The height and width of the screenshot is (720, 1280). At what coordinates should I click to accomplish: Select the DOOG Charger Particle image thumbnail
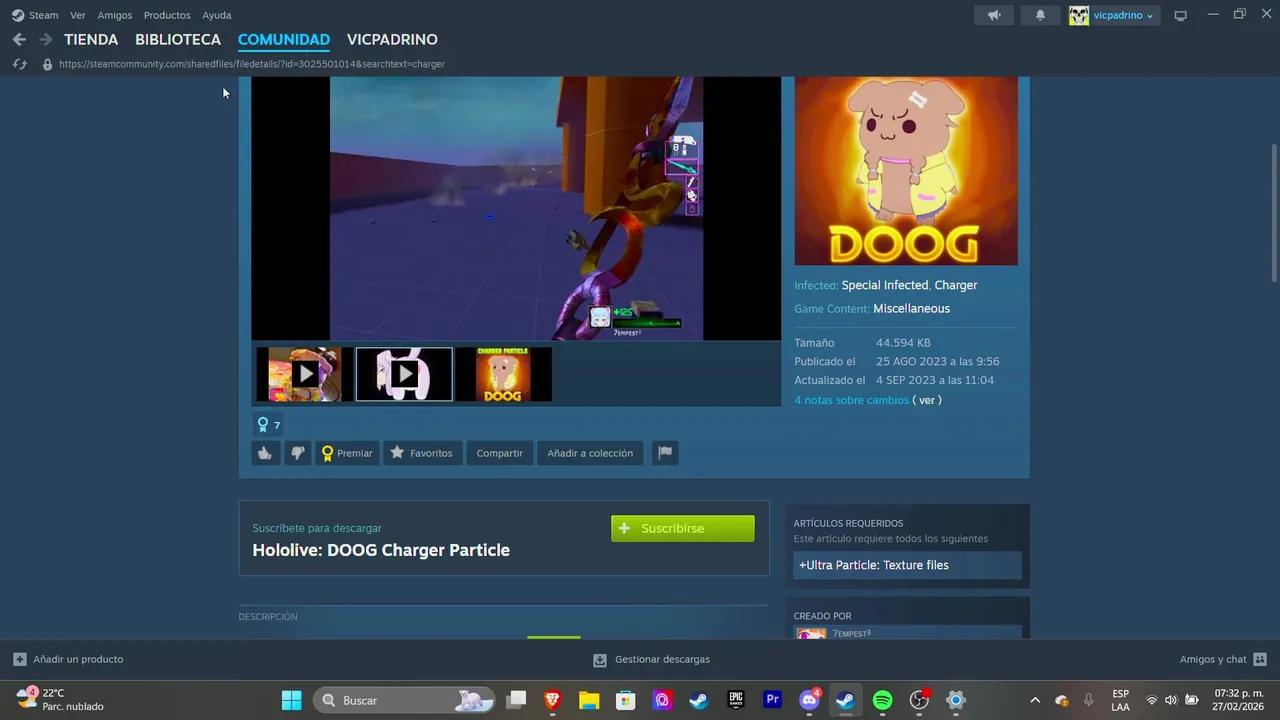coord(503,374)
